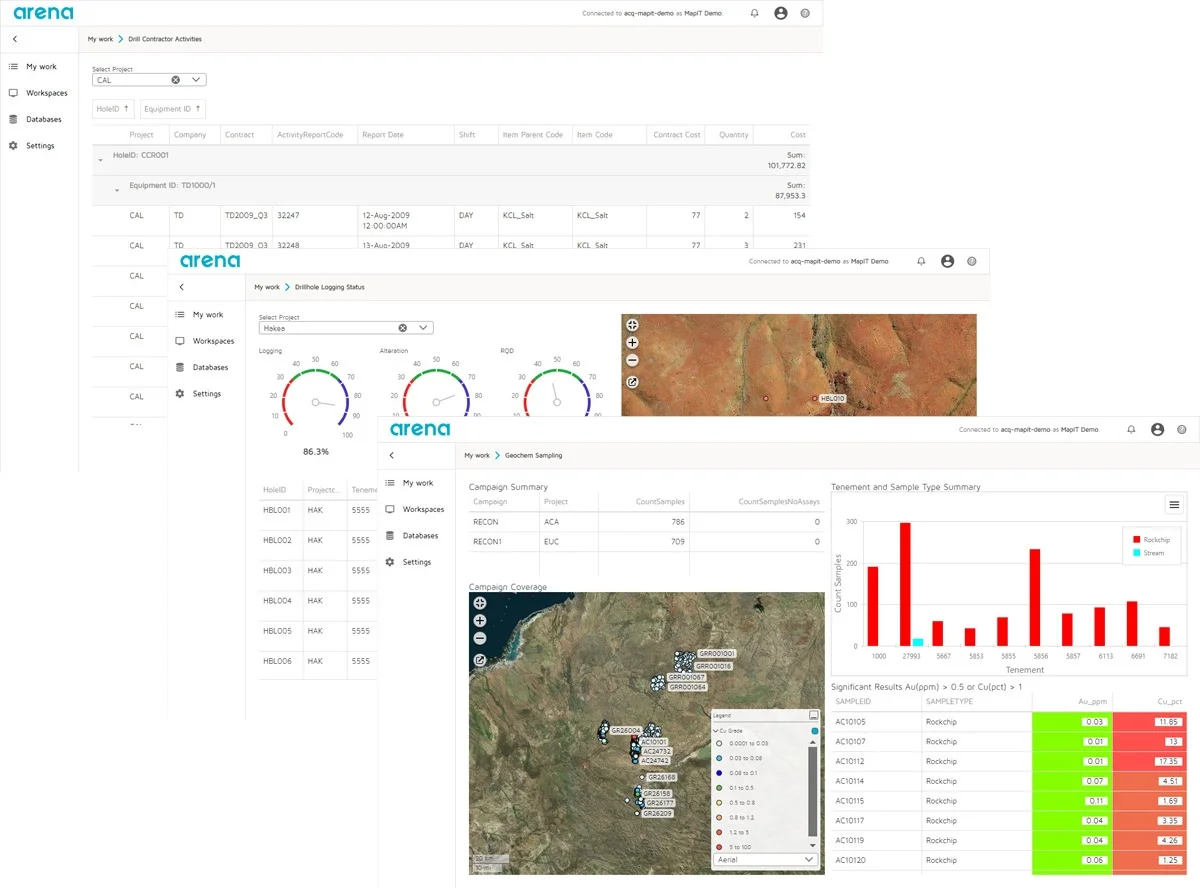The width and height of the screenshot is (1200, 888).
Task: Export the Campaign Coverage map
Action: coord(480,660)
